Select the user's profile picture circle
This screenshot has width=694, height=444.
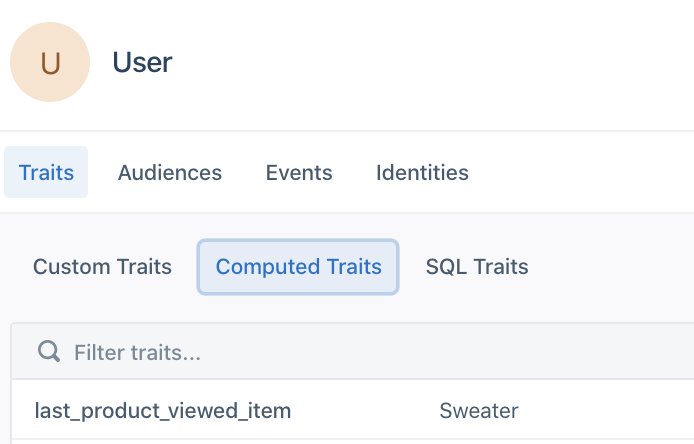(50, 62)
